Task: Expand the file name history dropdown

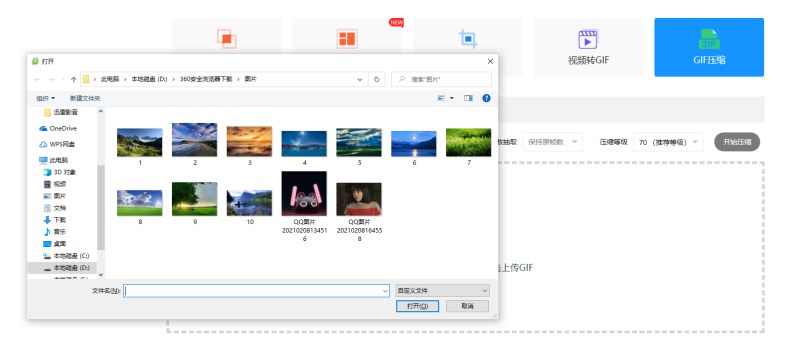Action: click(385, 290)
